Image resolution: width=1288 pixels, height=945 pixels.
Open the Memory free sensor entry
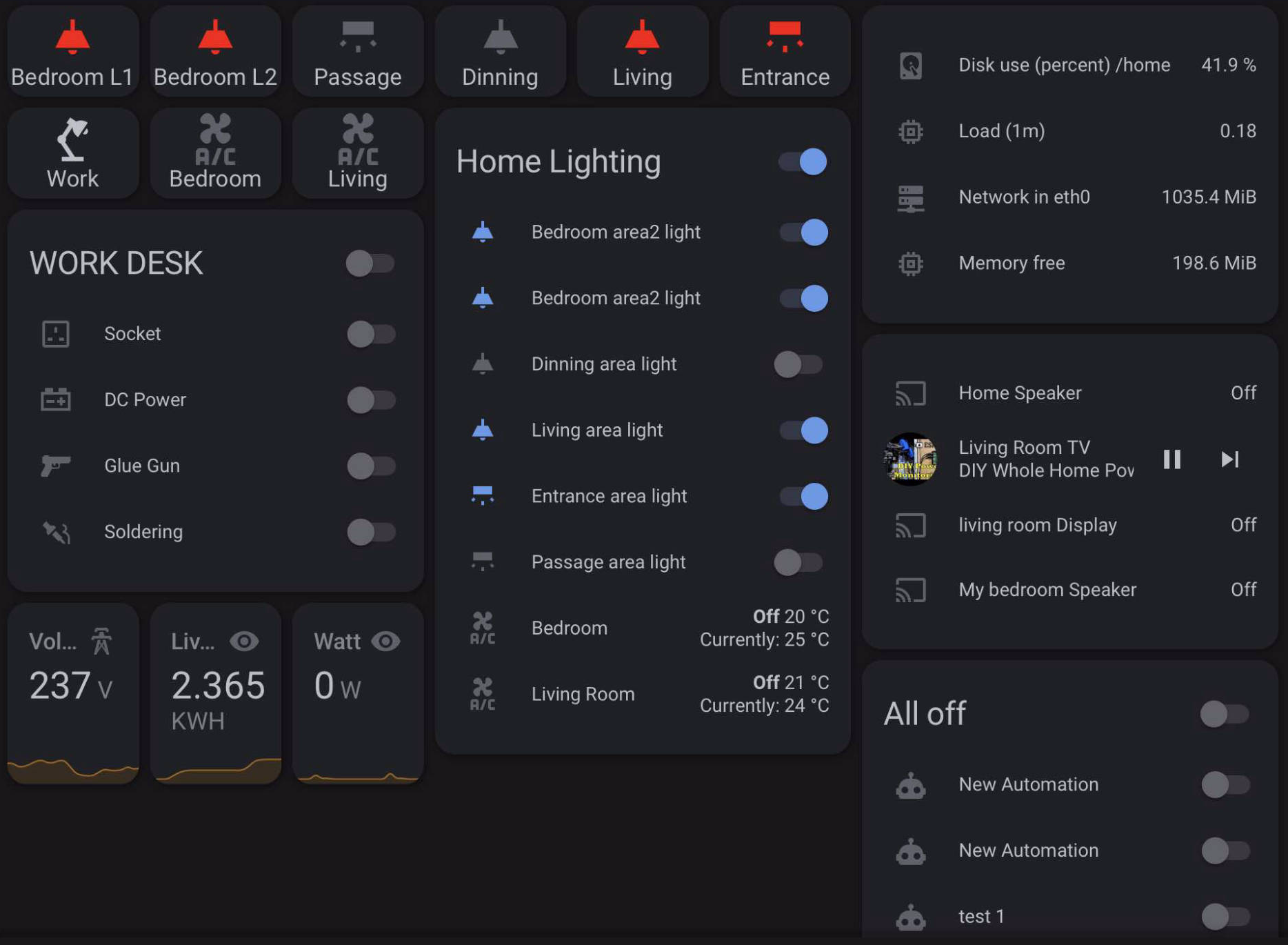(x=1070, y=263)
